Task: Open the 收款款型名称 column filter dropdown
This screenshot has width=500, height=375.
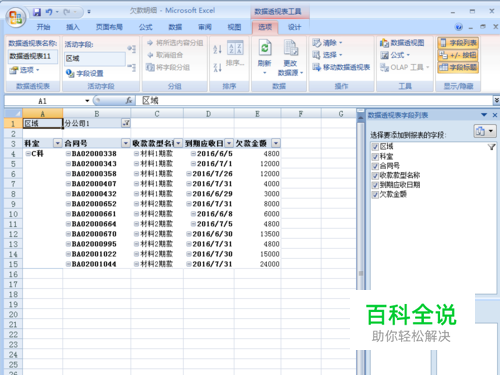Action: pyautogui.click(x=179, y=143)
